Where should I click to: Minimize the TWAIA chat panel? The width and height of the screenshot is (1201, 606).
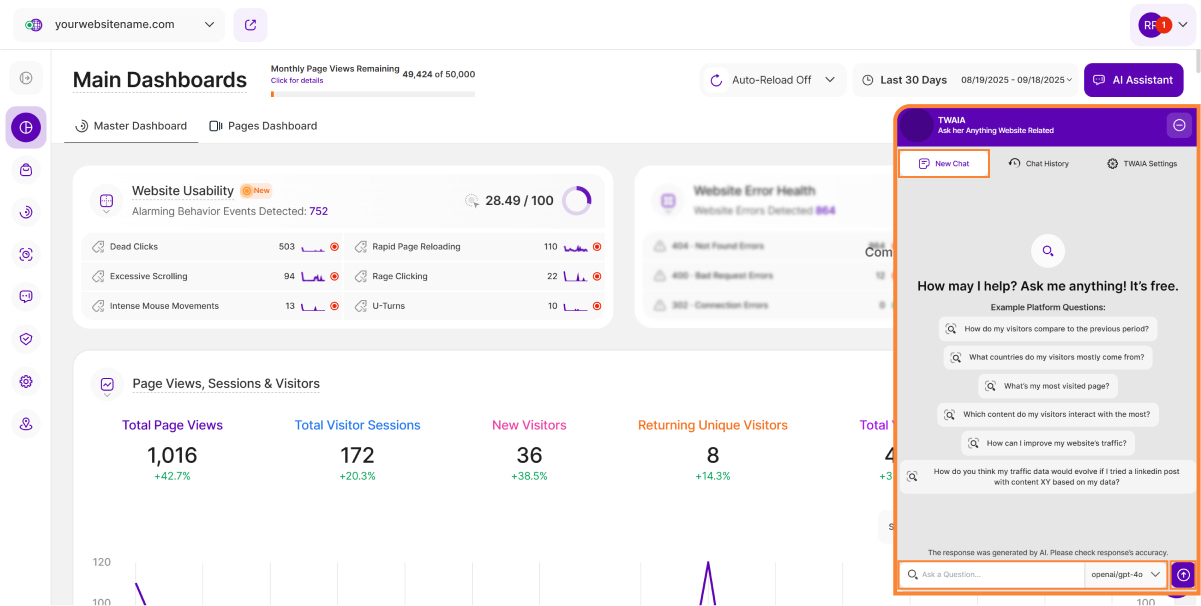1179,125
